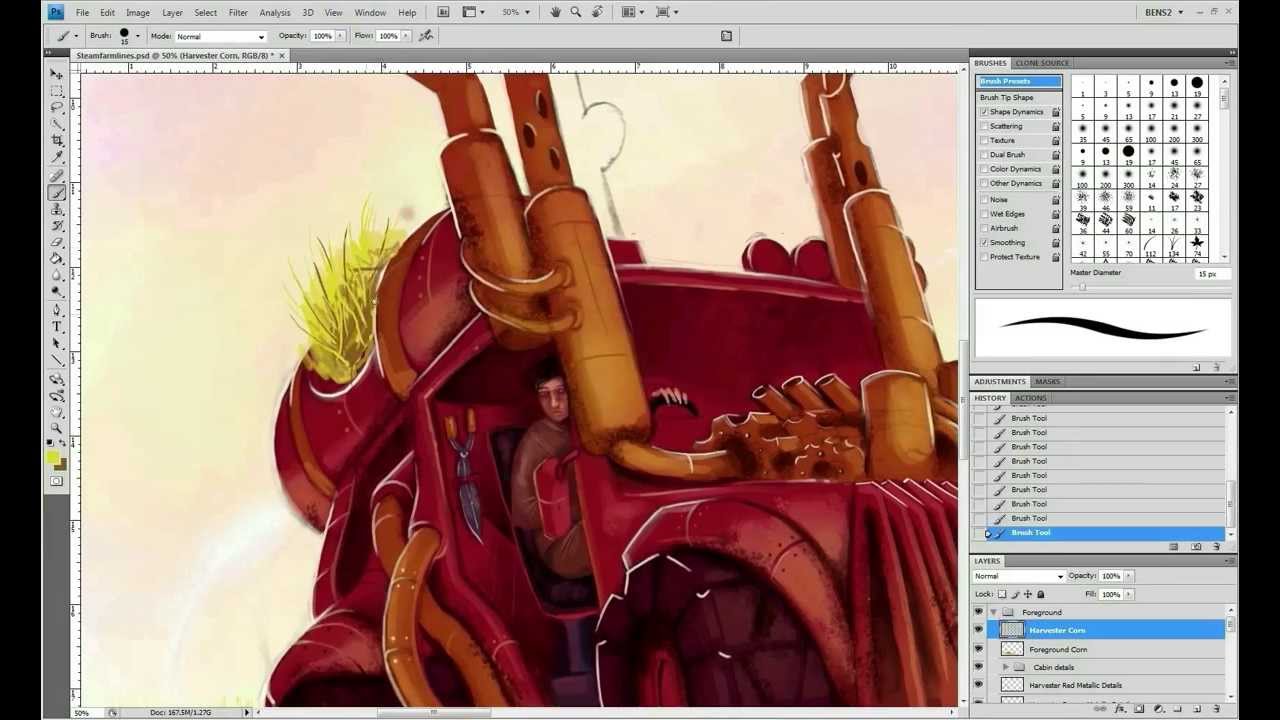
Task: Adjust the Master Diameter slider
Action: point(1082,287)
